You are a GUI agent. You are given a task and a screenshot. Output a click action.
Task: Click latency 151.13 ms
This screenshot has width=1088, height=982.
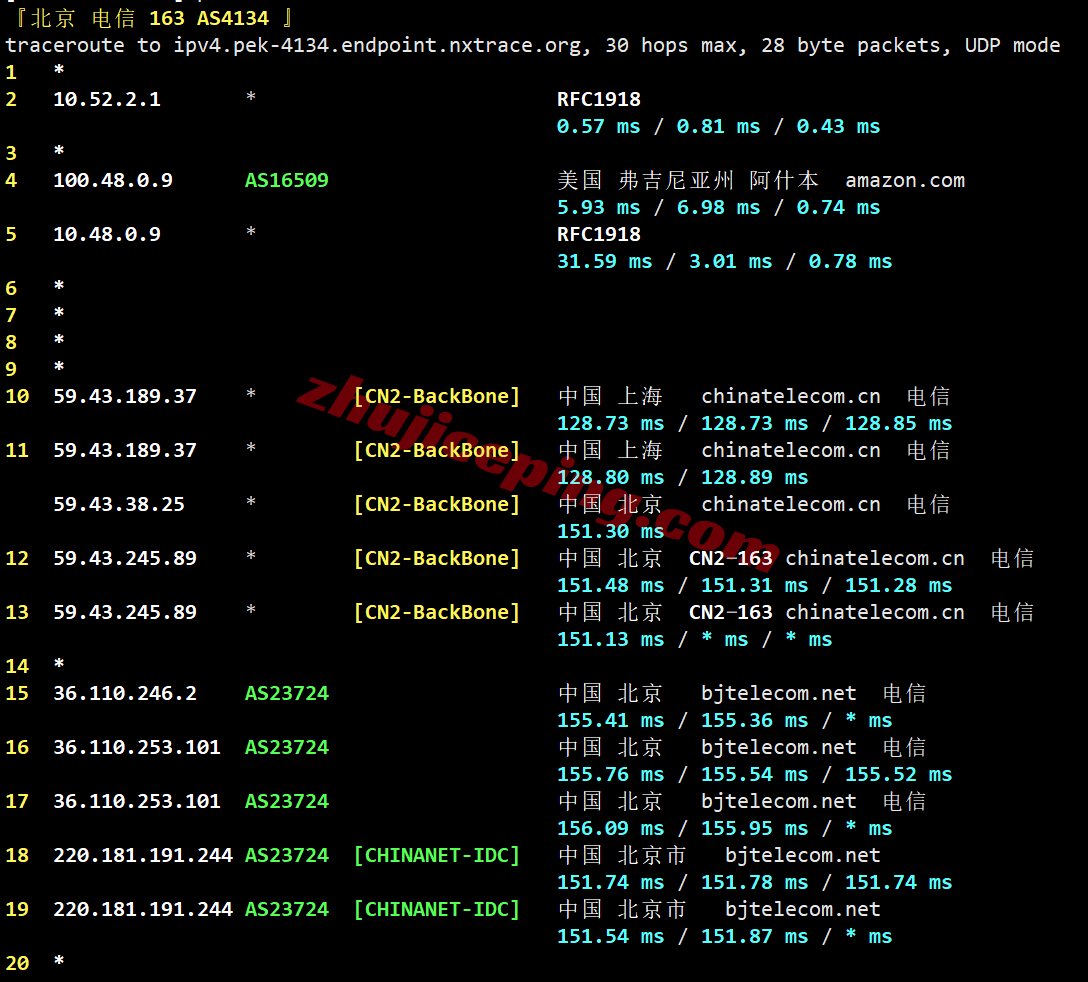coord(611,640)
